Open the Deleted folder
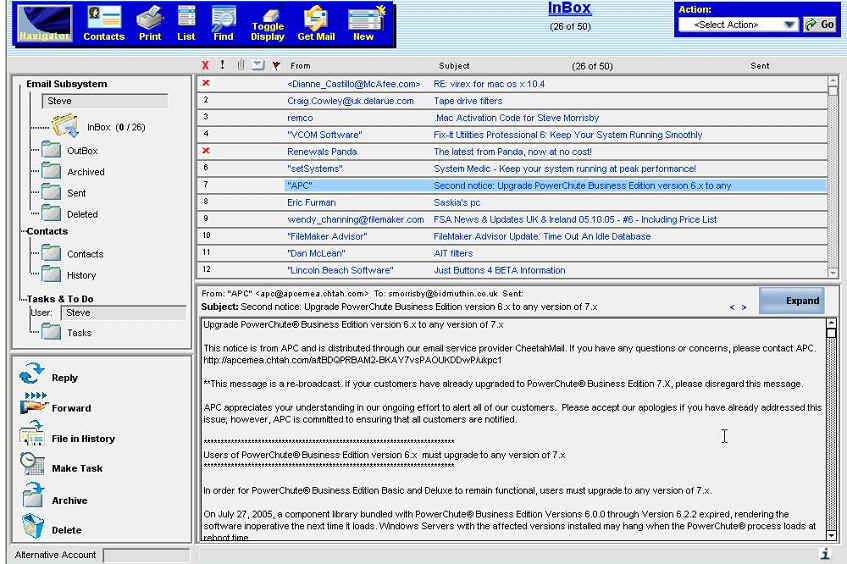Screen dimensions: 847x564 click(x=70, y=214)
